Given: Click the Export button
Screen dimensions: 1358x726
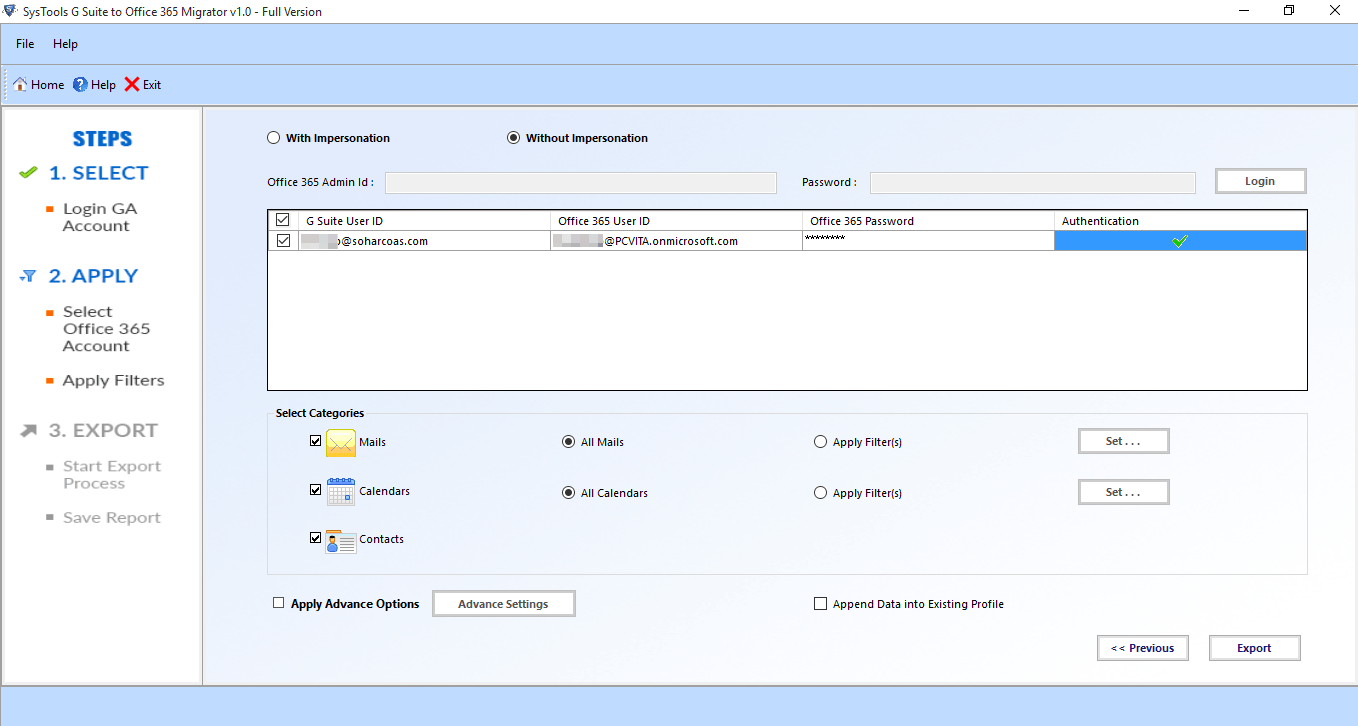Looking at the screenshot, I should 1254,648.
